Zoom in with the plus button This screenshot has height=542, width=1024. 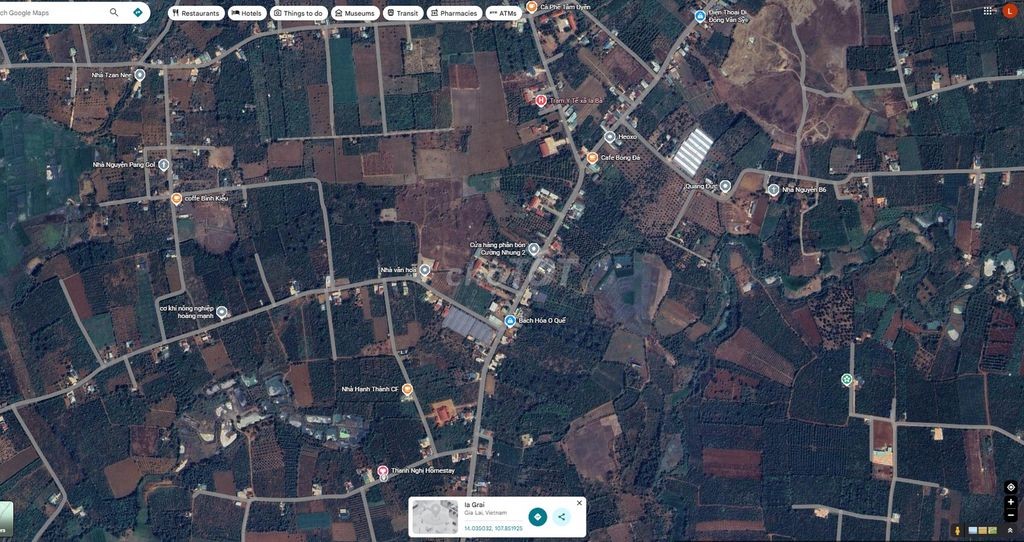1011,502
